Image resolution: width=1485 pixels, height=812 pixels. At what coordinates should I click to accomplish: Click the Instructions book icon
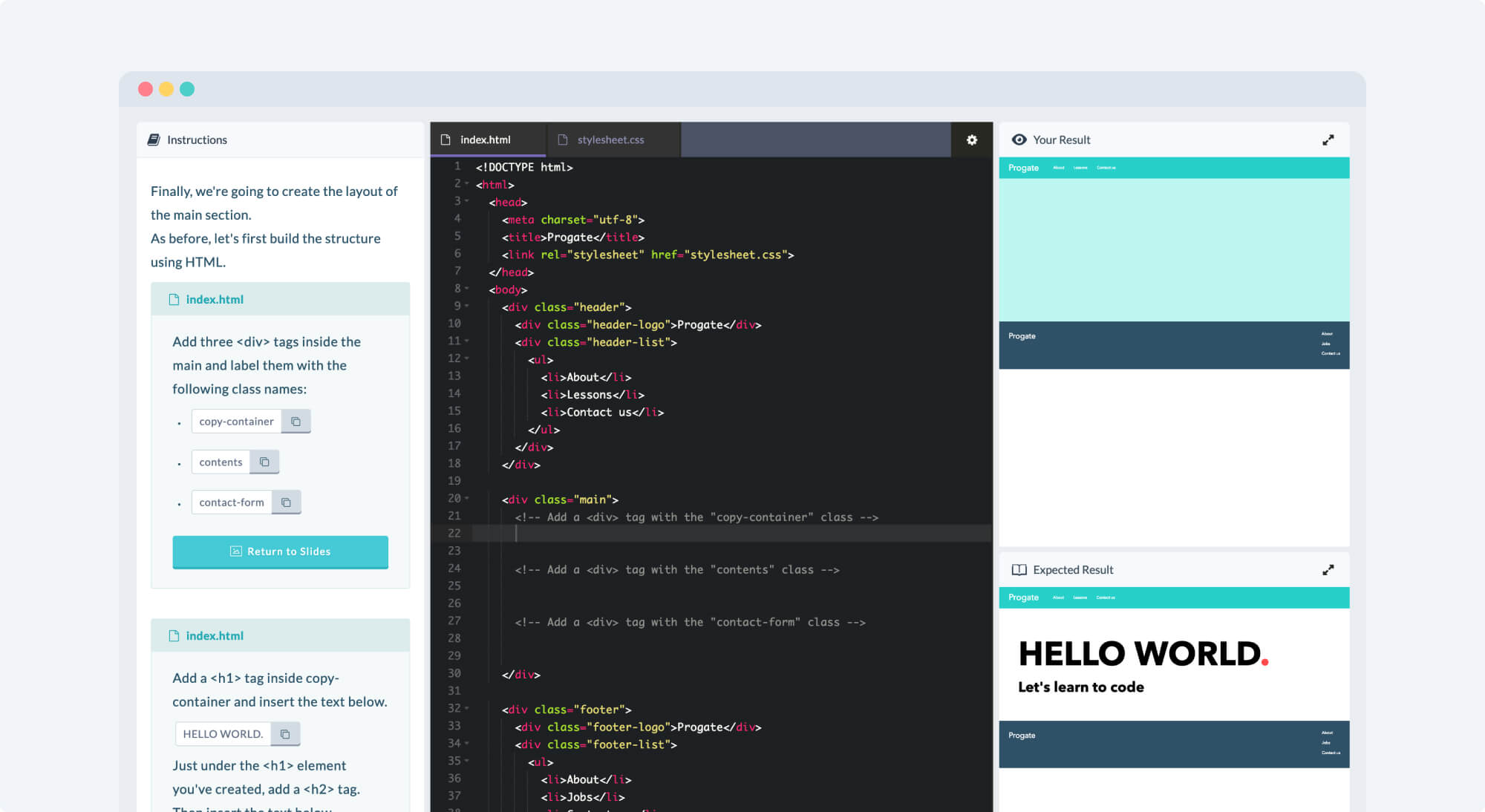pos(154,140)
